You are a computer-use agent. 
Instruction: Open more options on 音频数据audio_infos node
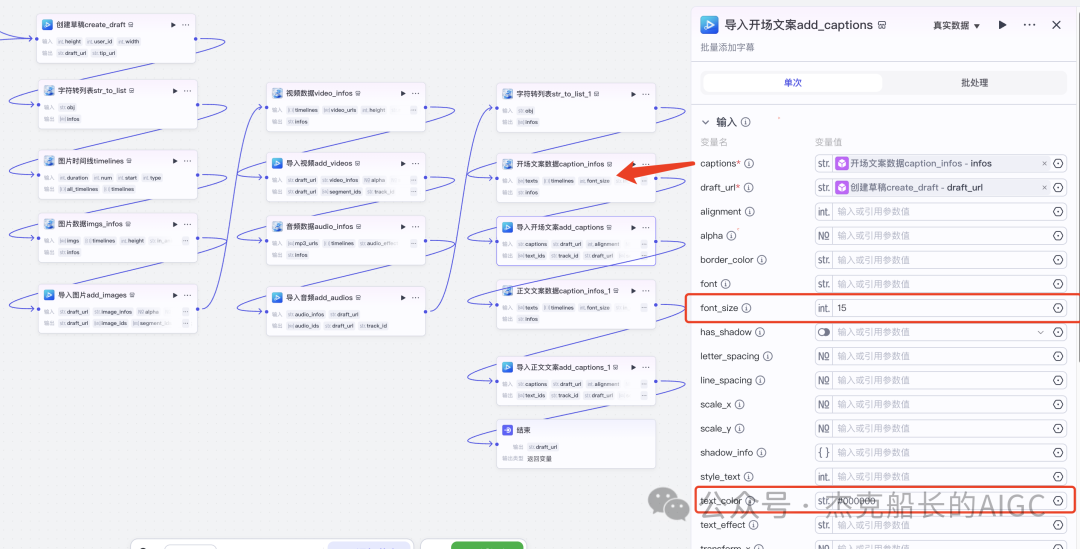click(x=415, y=227)
